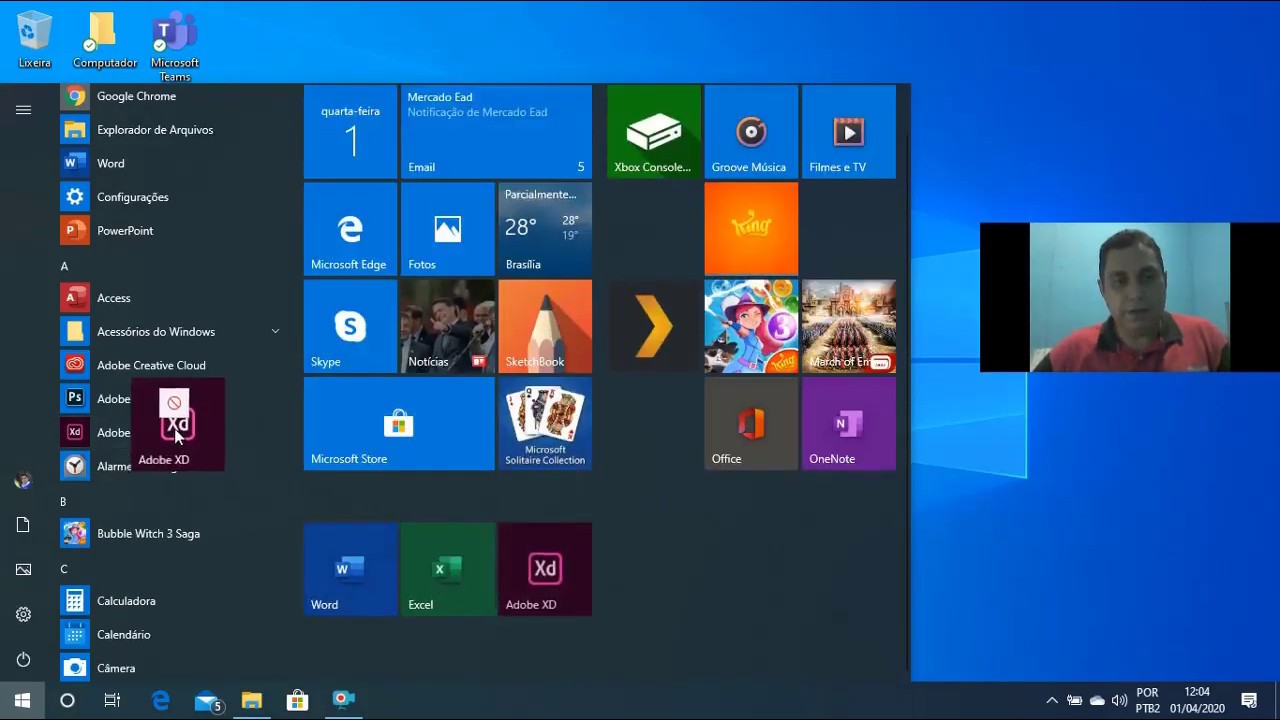Open the SketchBook tile

point(545,326)
